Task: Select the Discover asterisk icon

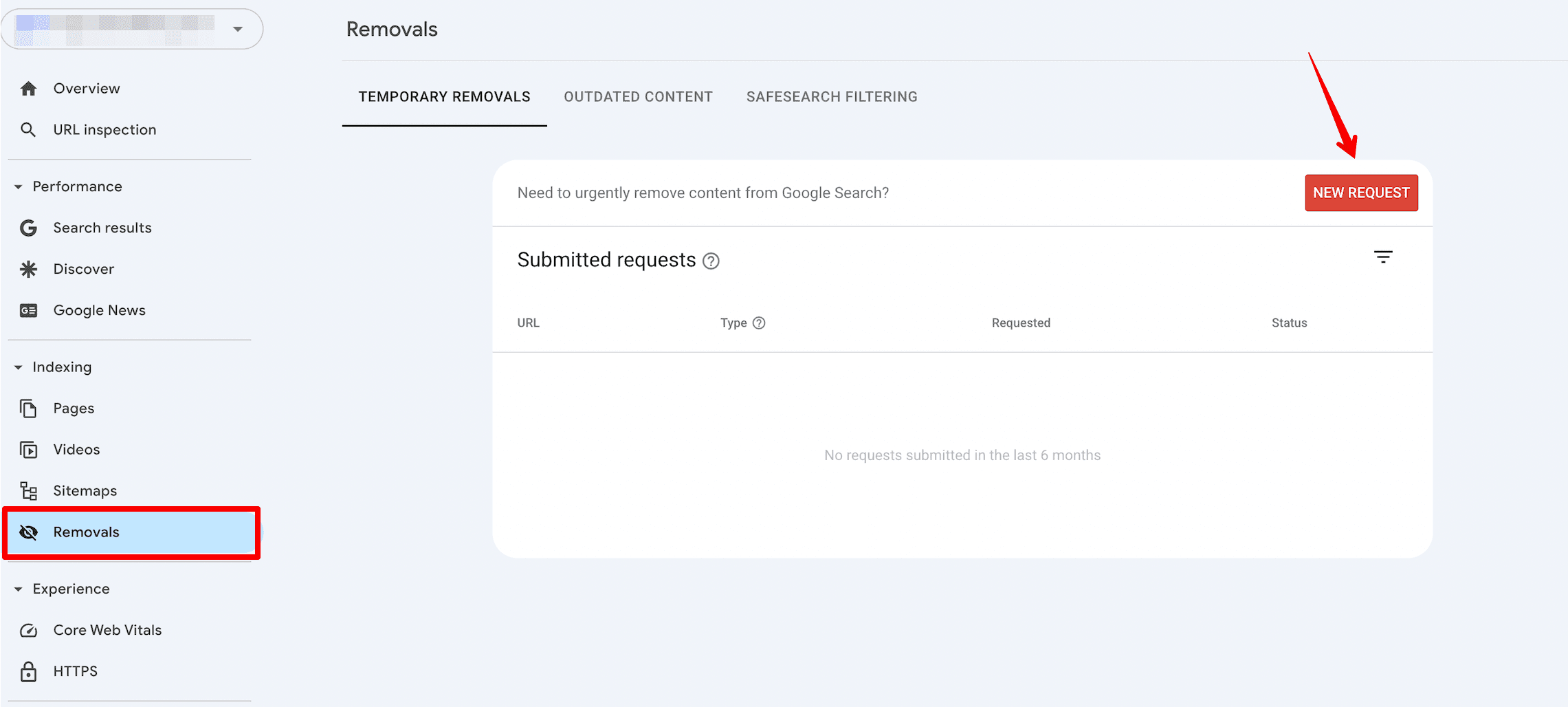Action: [x=28, y=269]
